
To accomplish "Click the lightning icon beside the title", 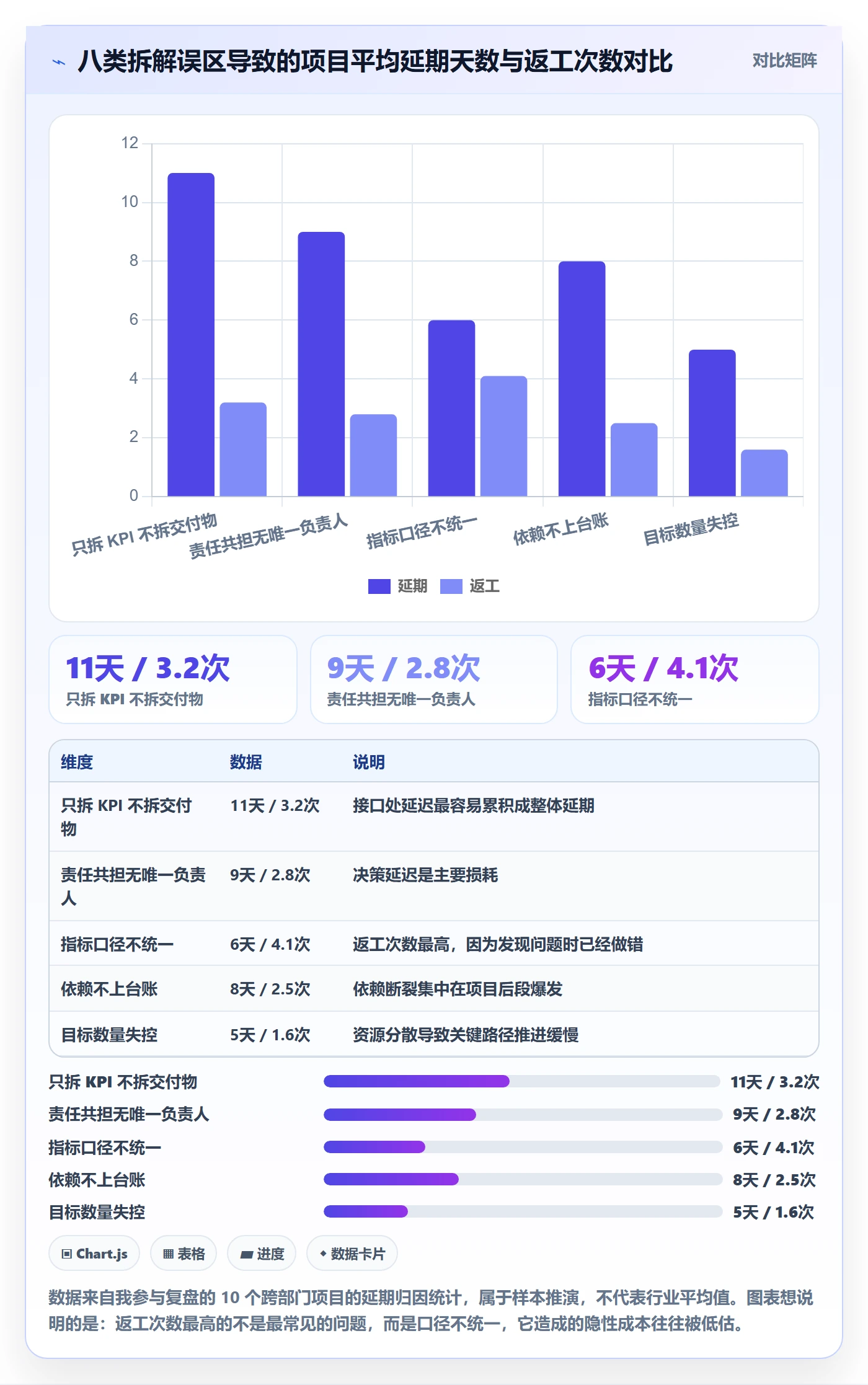I will 59,62.
